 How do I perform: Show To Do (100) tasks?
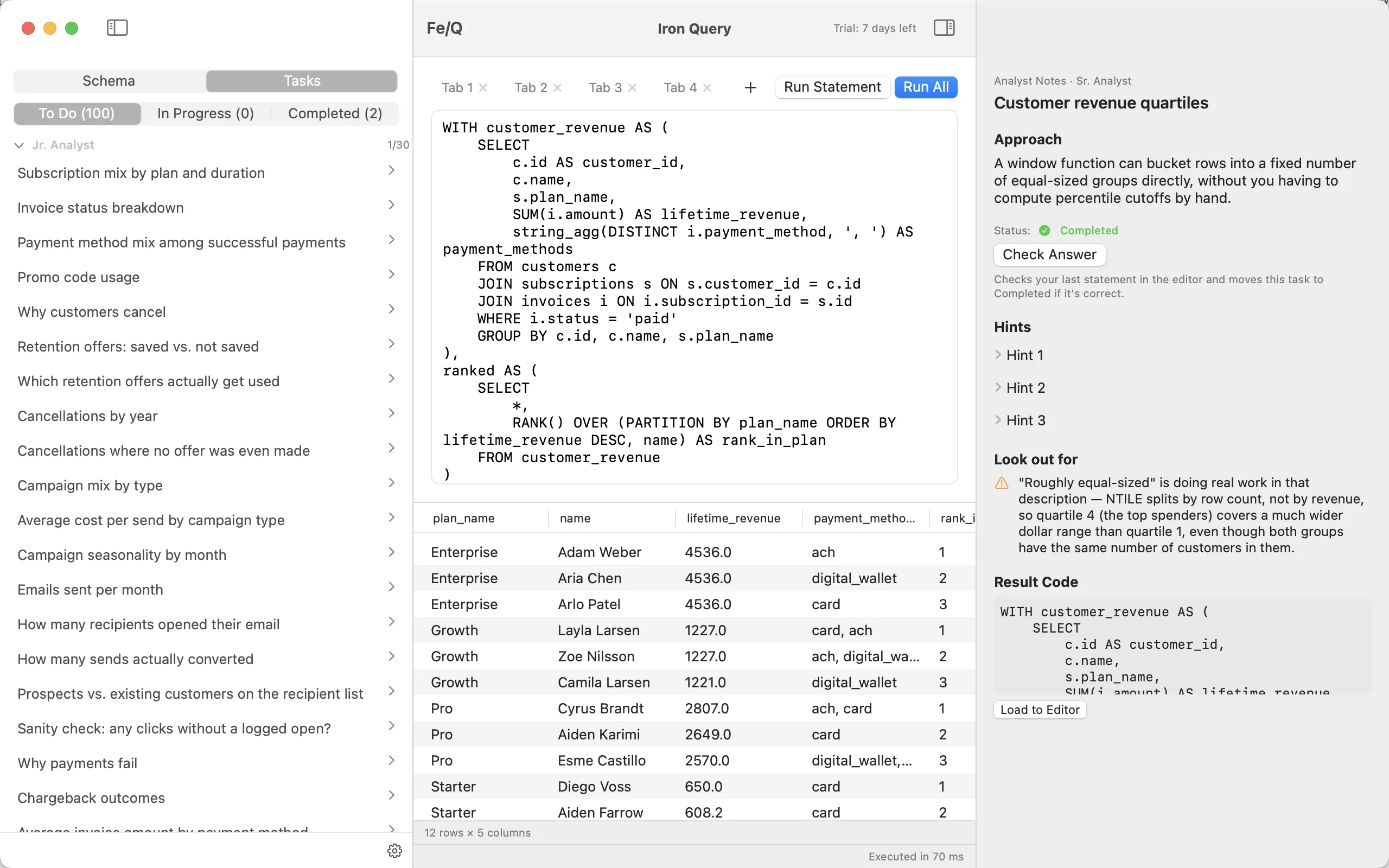pos(77,114)
